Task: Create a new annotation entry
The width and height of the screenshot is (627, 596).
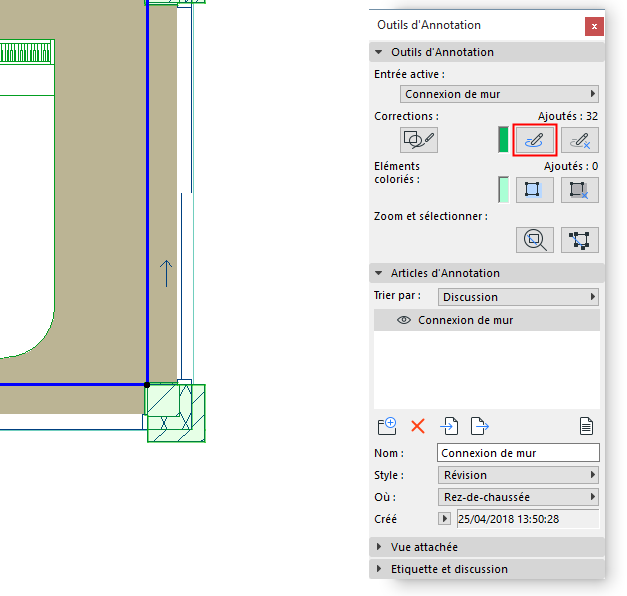Action: click(x=387, y=426)
